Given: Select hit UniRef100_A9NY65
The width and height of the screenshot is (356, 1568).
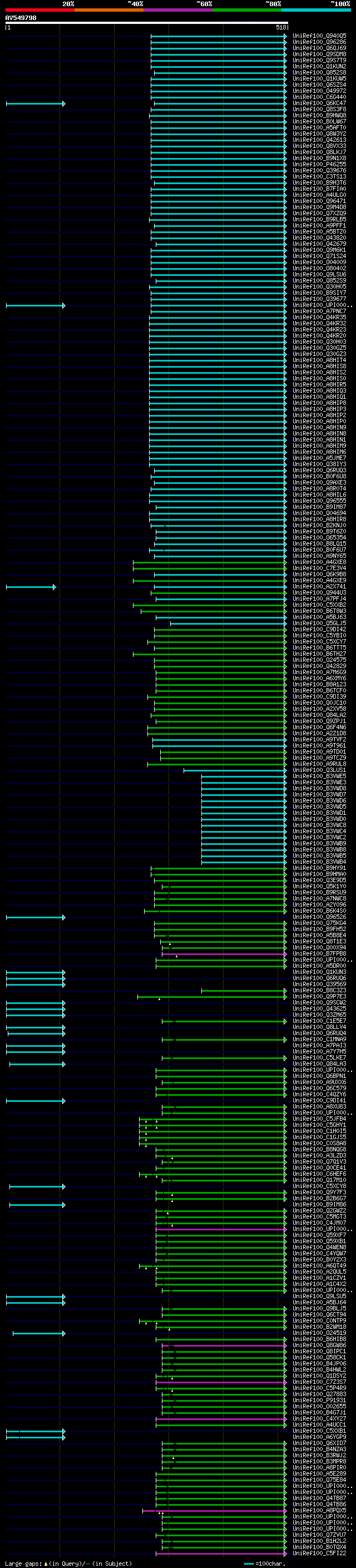Looking at the screenshot, I should pos(319,556).
